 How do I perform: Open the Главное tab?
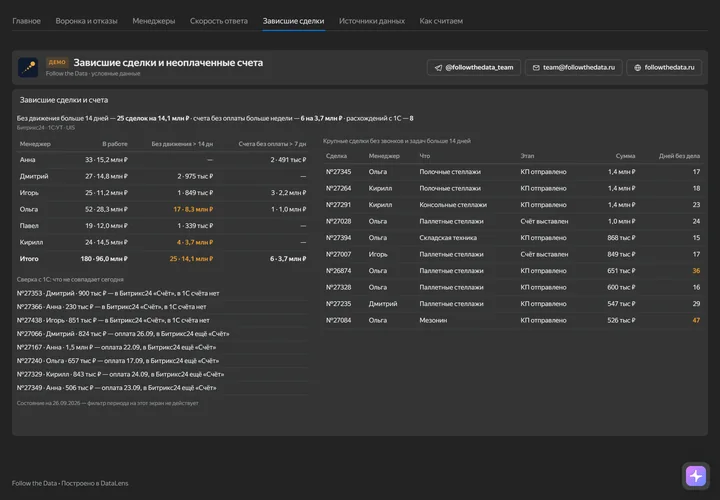(26, 21)
